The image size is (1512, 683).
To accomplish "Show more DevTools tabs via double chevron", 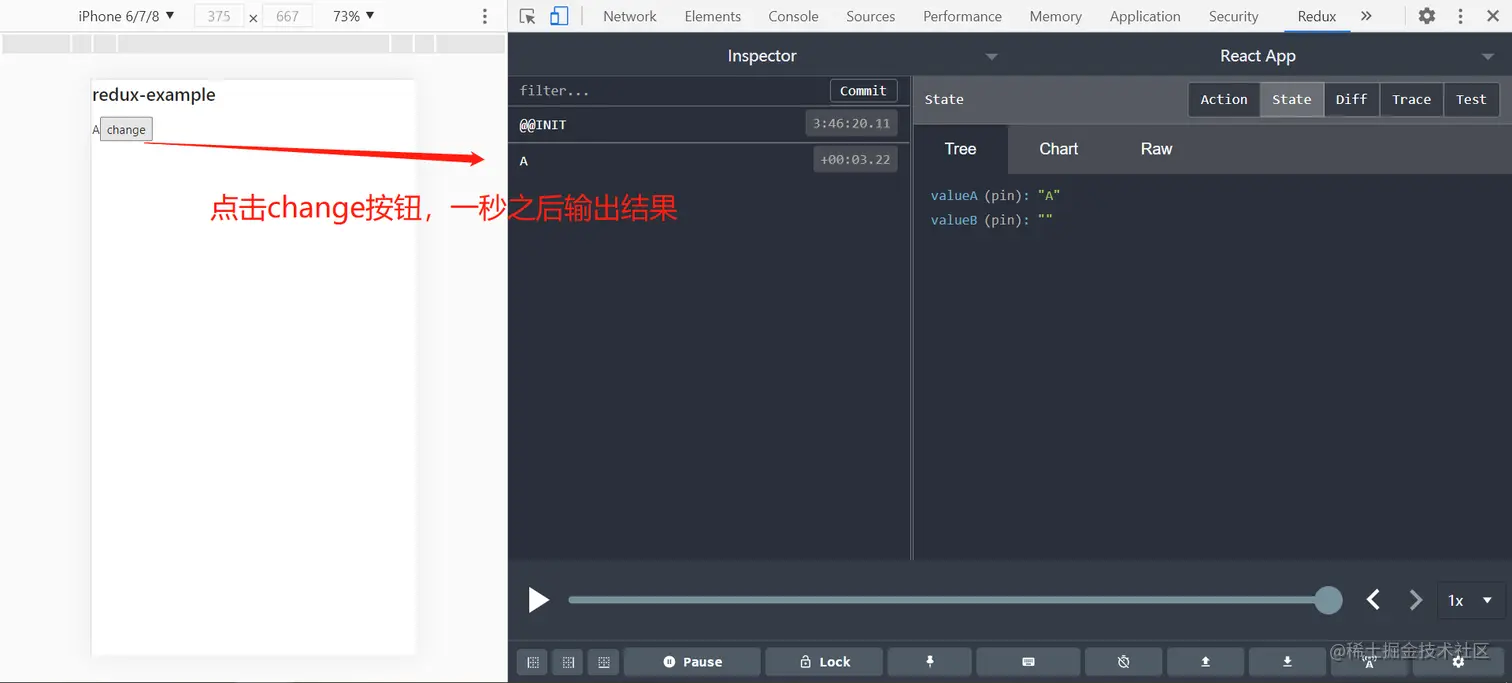I will point(1366,16).
